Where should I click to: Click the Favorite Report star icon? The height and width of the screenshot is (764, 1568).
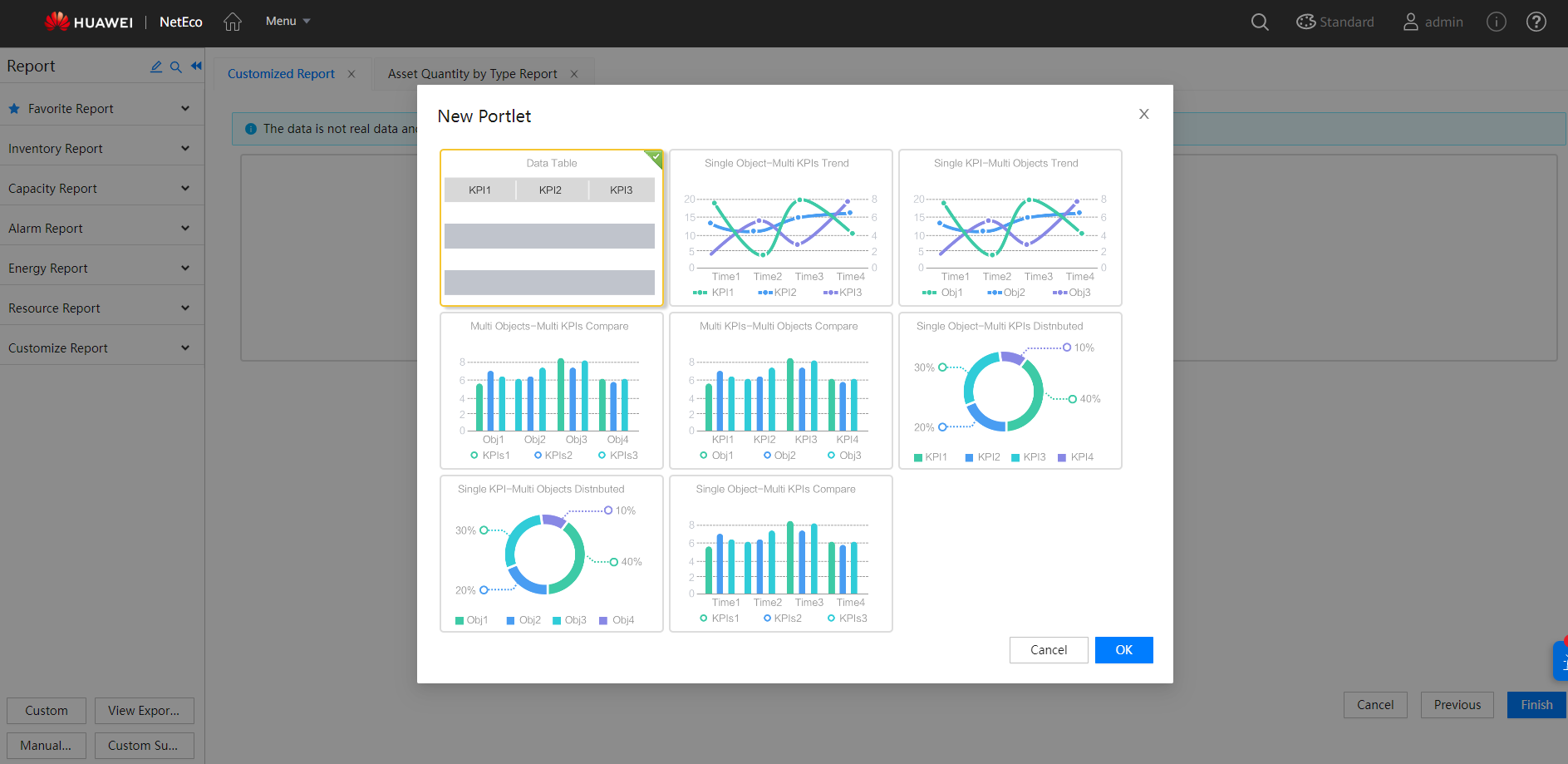point(12,108)
